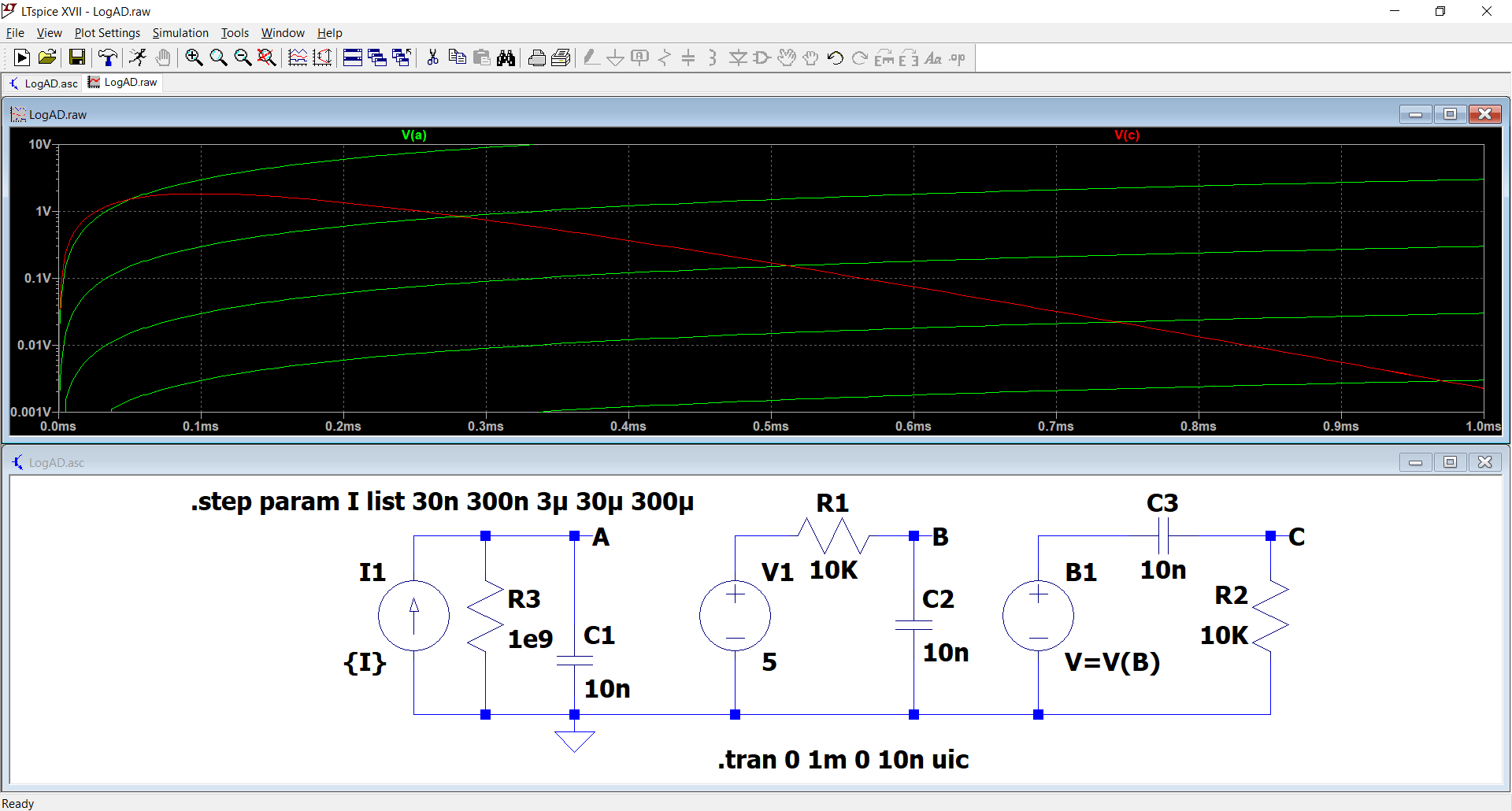
Task: Close the LogAD.asc schematic window
Action: click(x=1484, y=462)
